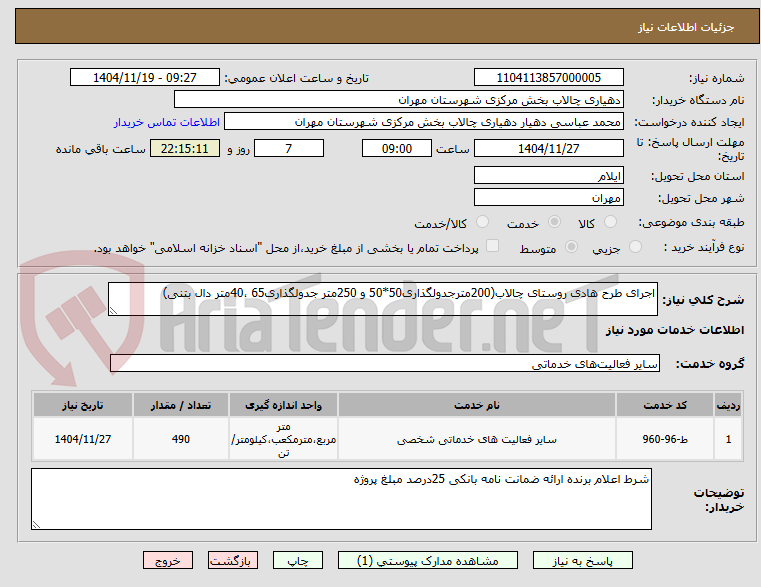Click the نام خدمت column header
Image resolution: width=761 pixels, height=587 pixels.
[477, 405]
